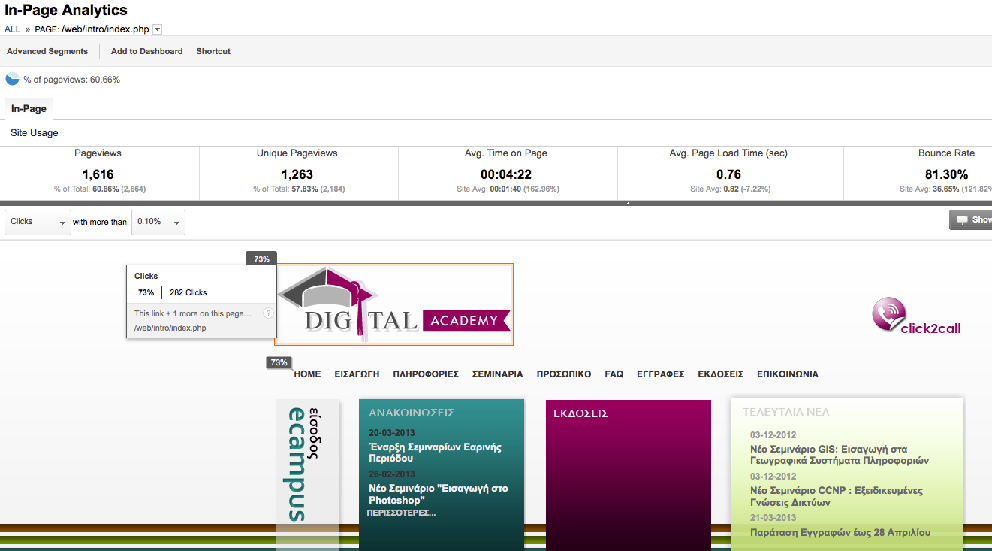Open Advanced Segments
The width and height of the screenshot is (992, 551).
click(x=47, y=51)
